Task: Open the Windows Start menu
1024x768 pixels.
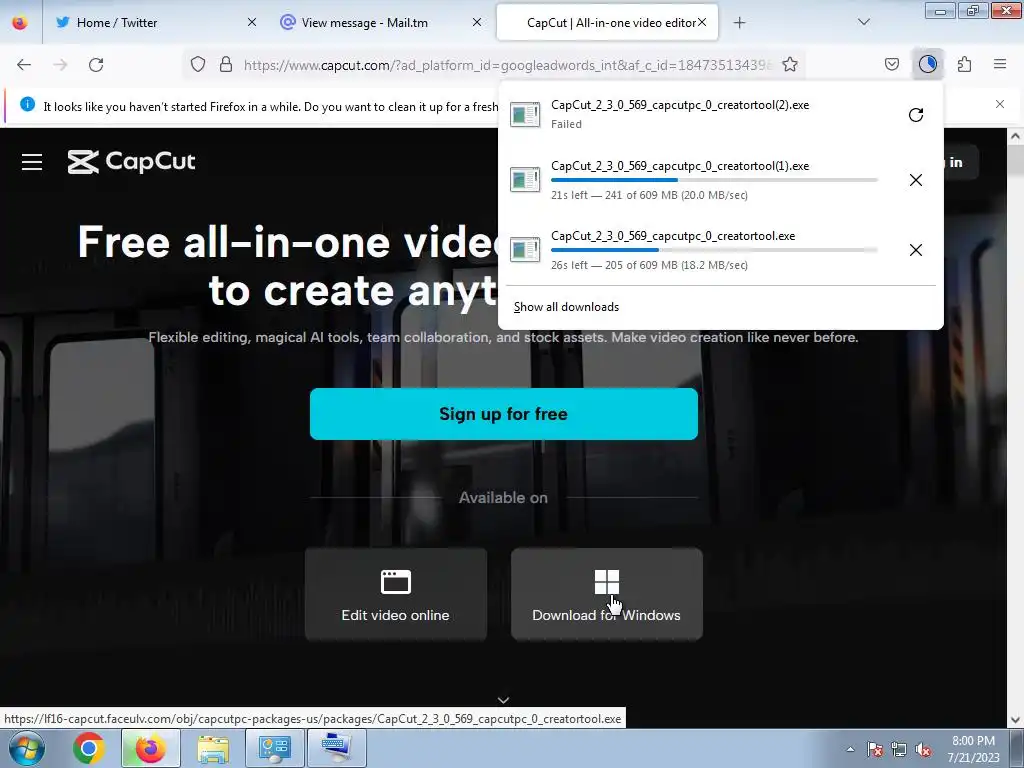Action: click(x=27, y=748)
